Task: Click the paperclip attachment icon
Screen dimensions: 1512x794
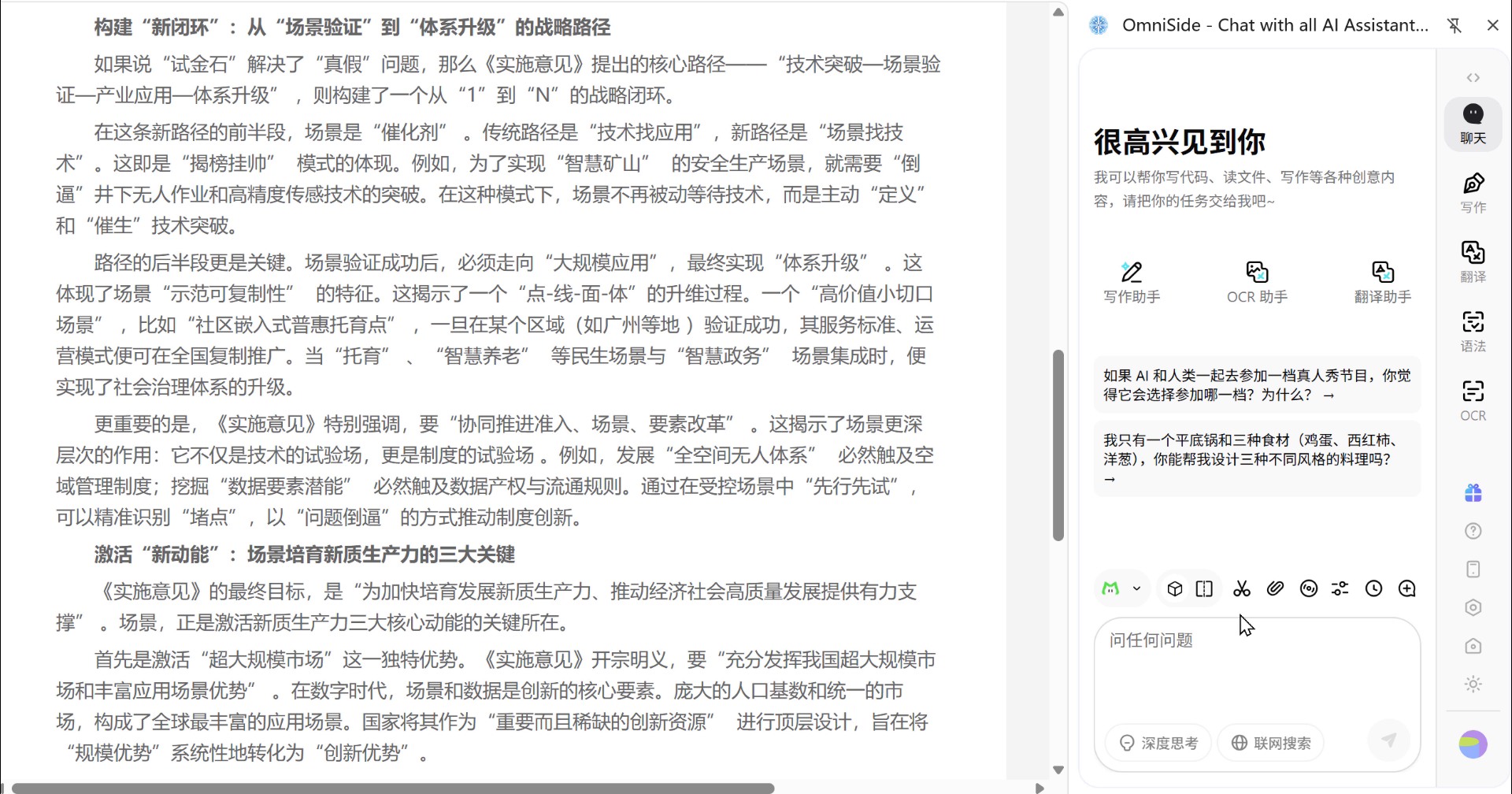Action: coord(1275,589)
